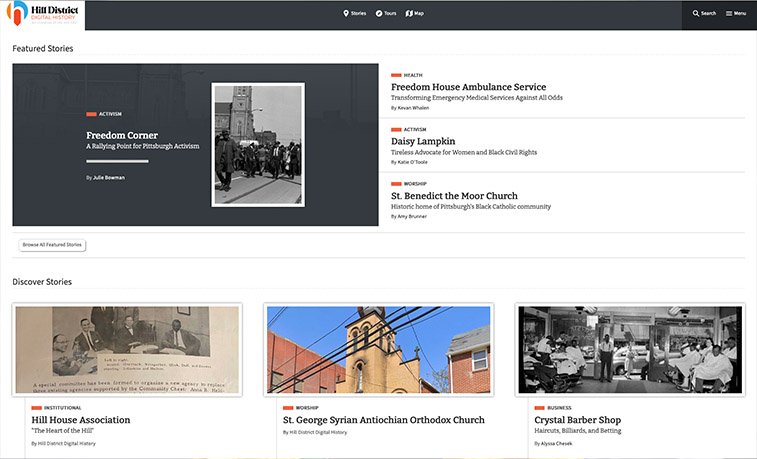
Task: Click the Hill House Association newspaper image
Action: coord(127,349)
